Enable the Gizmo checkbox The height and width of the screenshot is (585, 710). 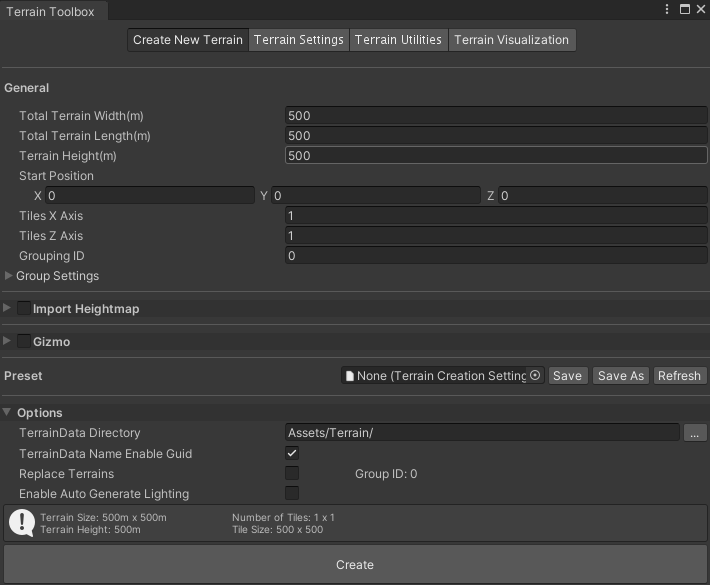pos(24,342)
